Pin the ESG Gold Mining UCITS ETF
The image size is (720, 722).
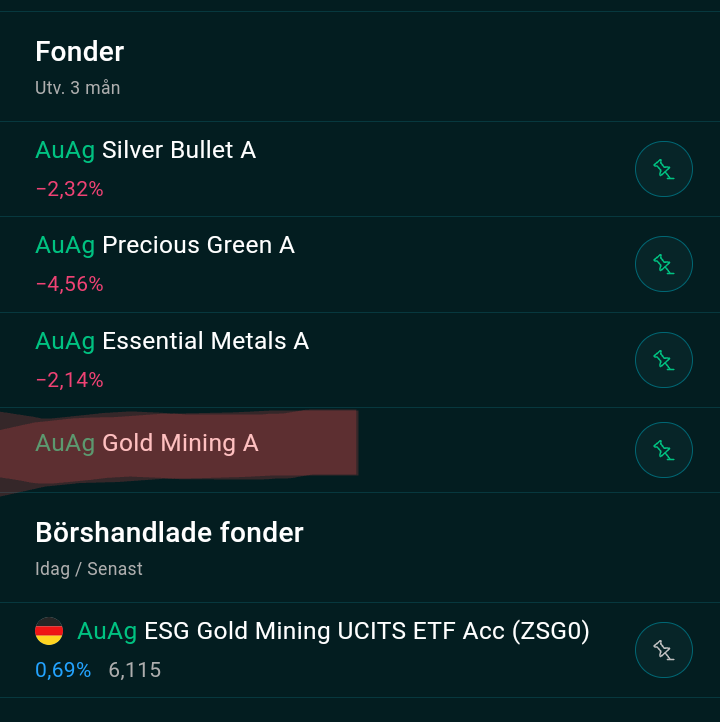tap(663, 651)
